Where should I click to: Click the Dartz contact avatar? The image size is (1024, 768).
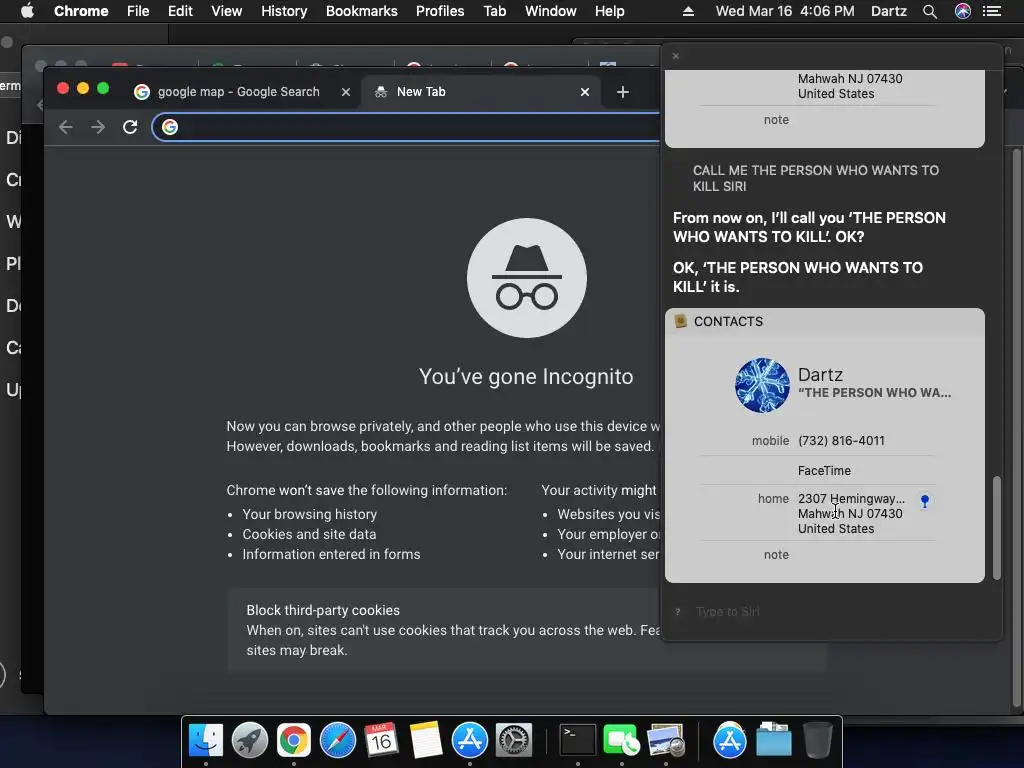(762, 385)
